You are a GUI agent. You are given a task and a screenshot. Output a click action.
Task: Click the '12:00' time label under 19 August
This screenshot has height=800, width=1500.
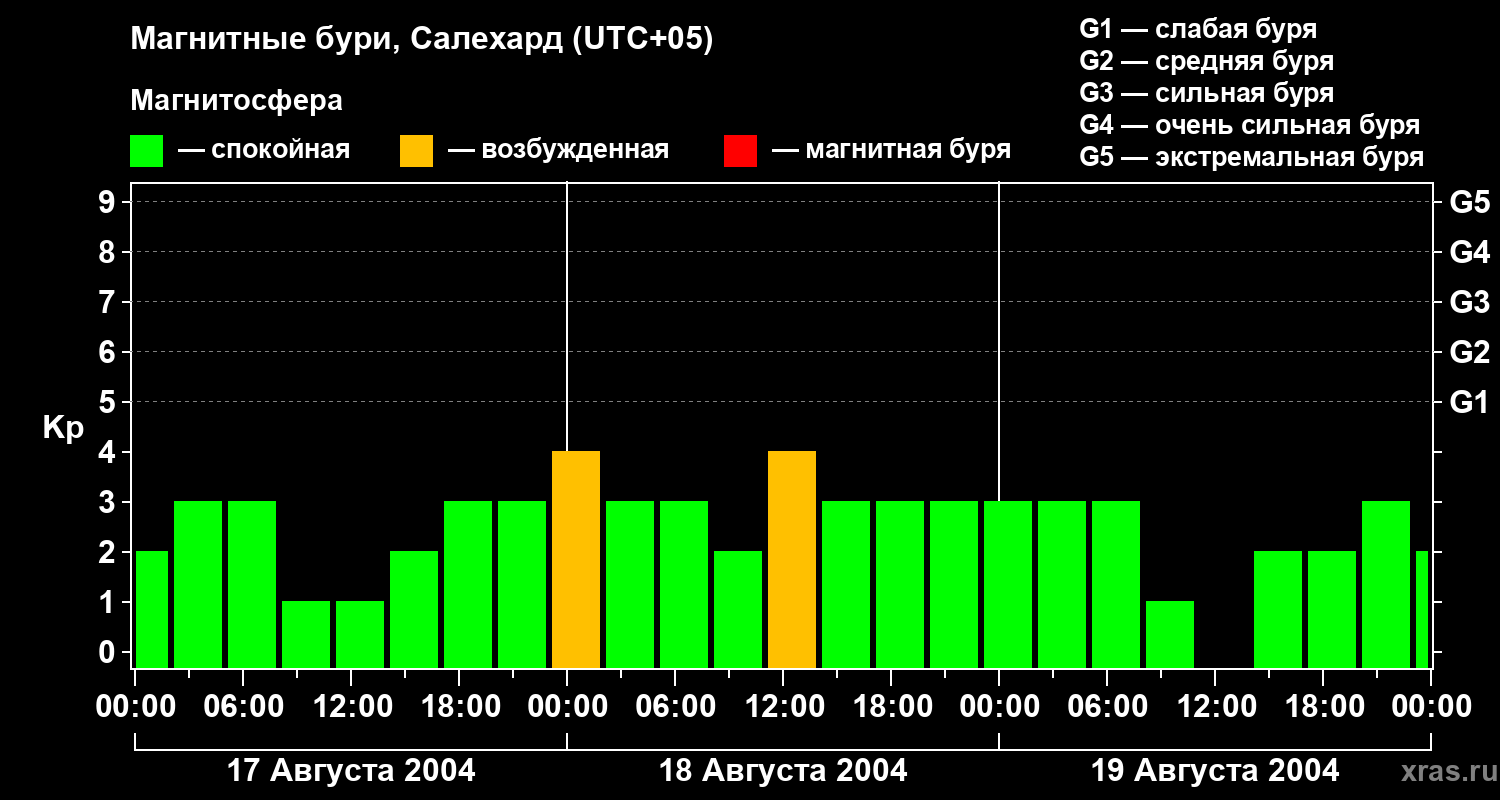pos(1215,706)
